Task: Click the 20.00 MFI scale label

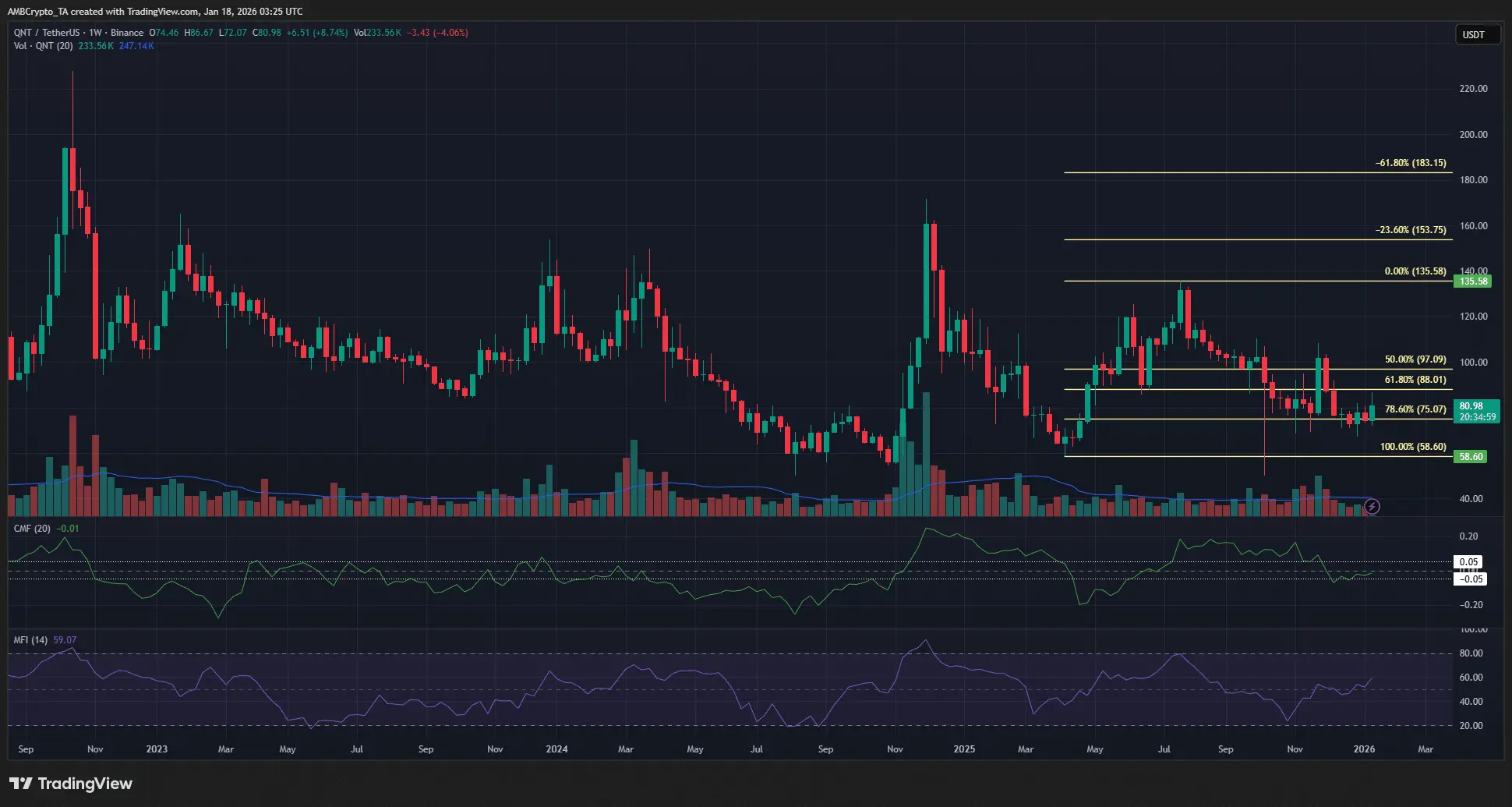Action: click(1471, 726)
